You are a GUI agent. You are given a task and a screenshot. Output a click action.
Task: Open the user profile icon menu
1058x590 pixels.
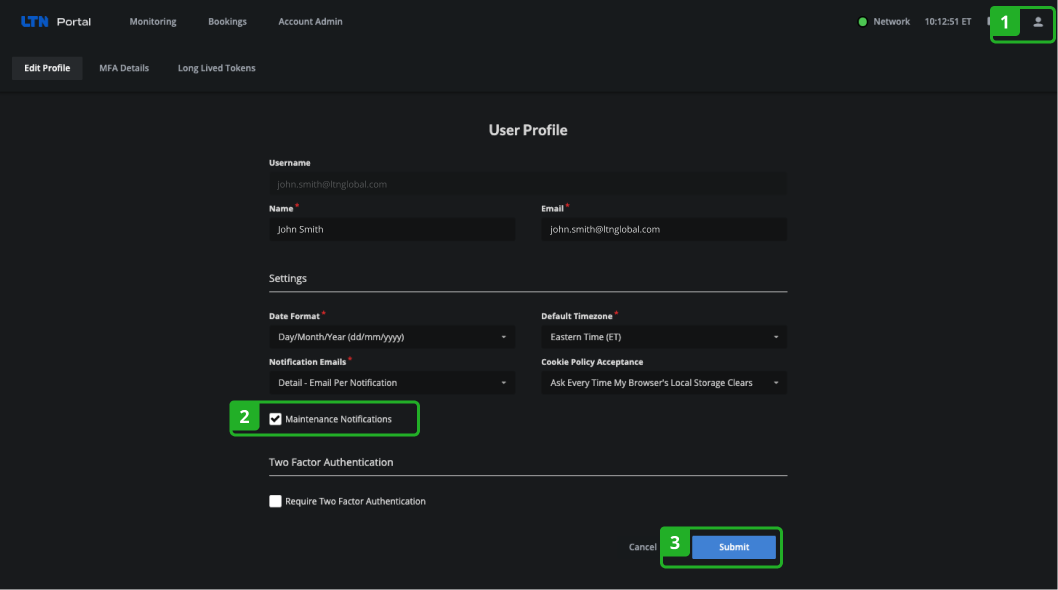tap(1038, 22)
